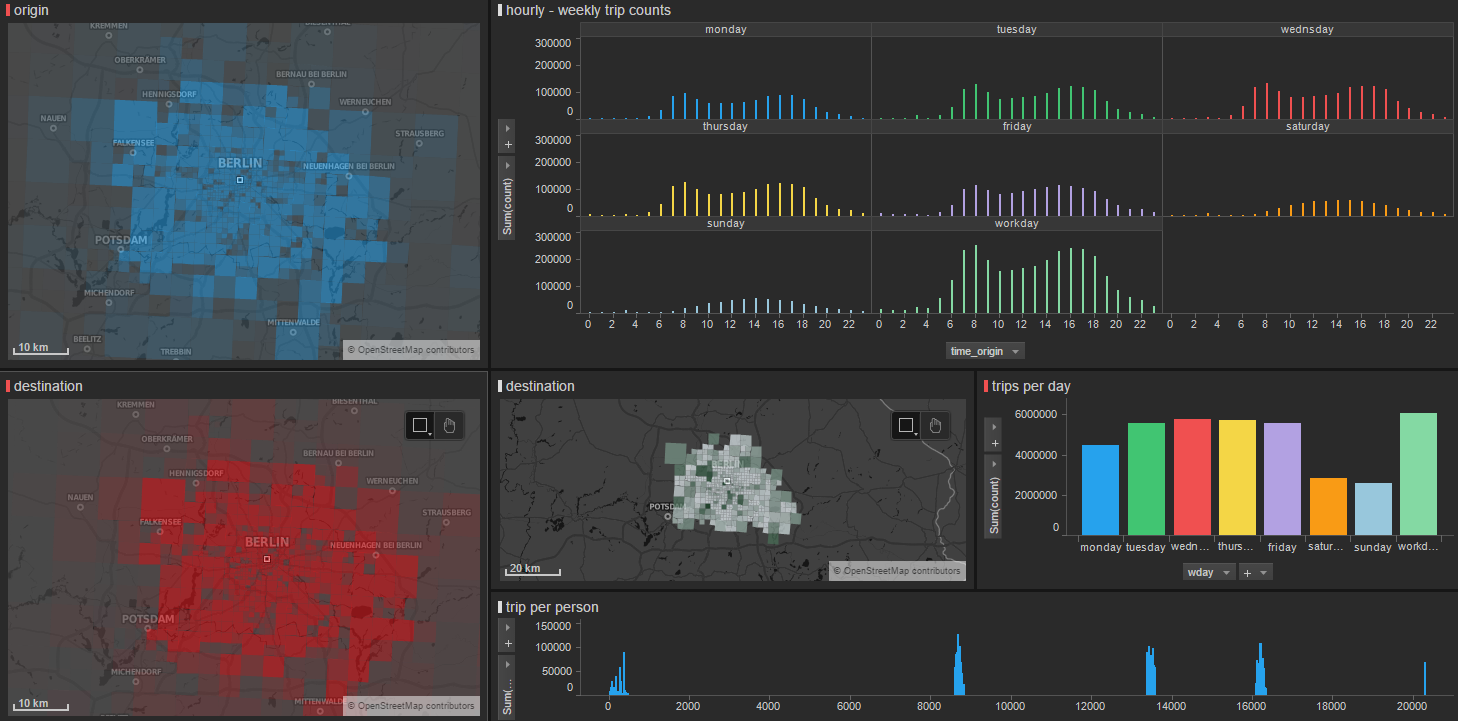Click plus icon beside trip per person chart
The height and width of the screenshot is (721, 1458).
pos(508,644)
